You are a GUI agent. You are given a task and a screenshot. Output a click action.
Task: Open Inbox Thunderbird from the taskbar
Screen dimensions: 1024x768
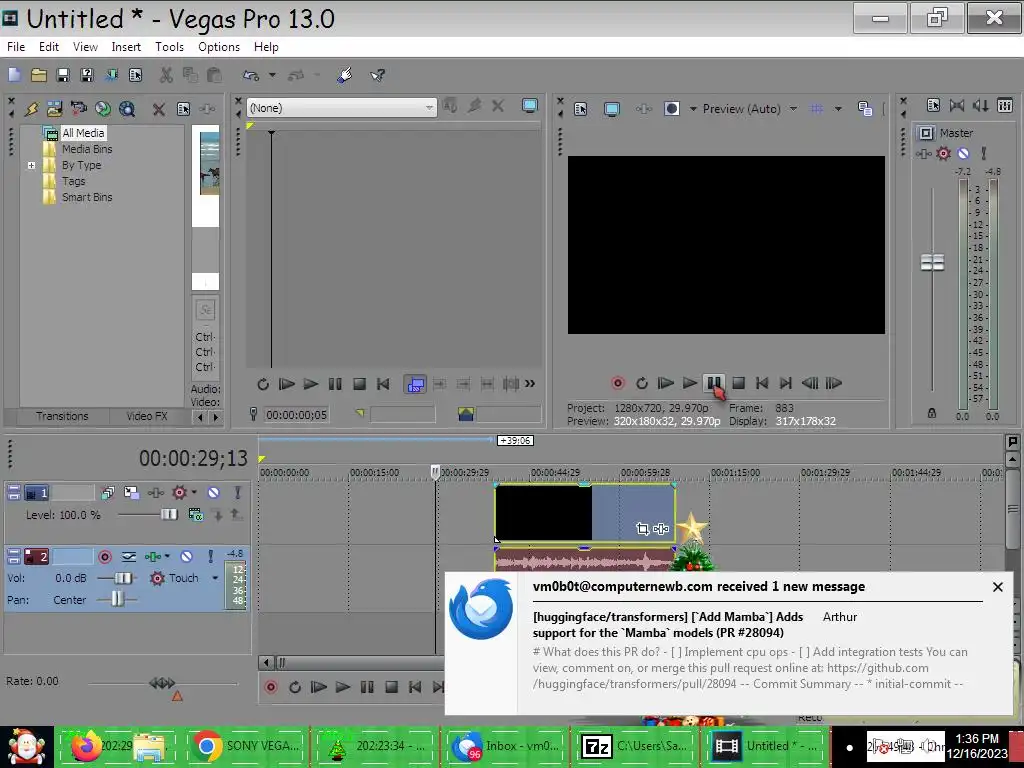(505, 746)
